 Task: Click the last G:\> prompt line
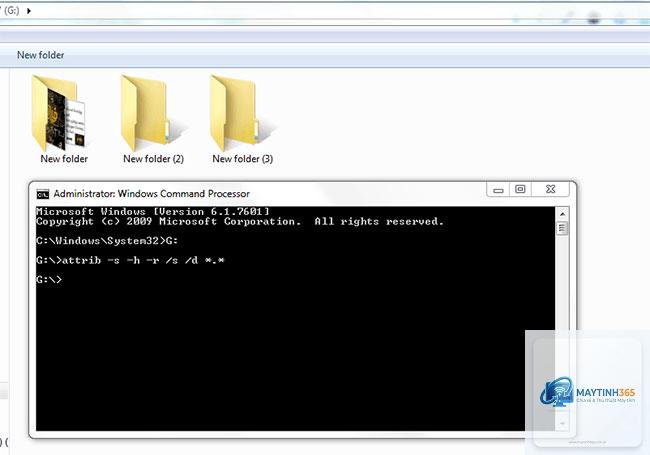pyautogui.click(x=49, y=280)
